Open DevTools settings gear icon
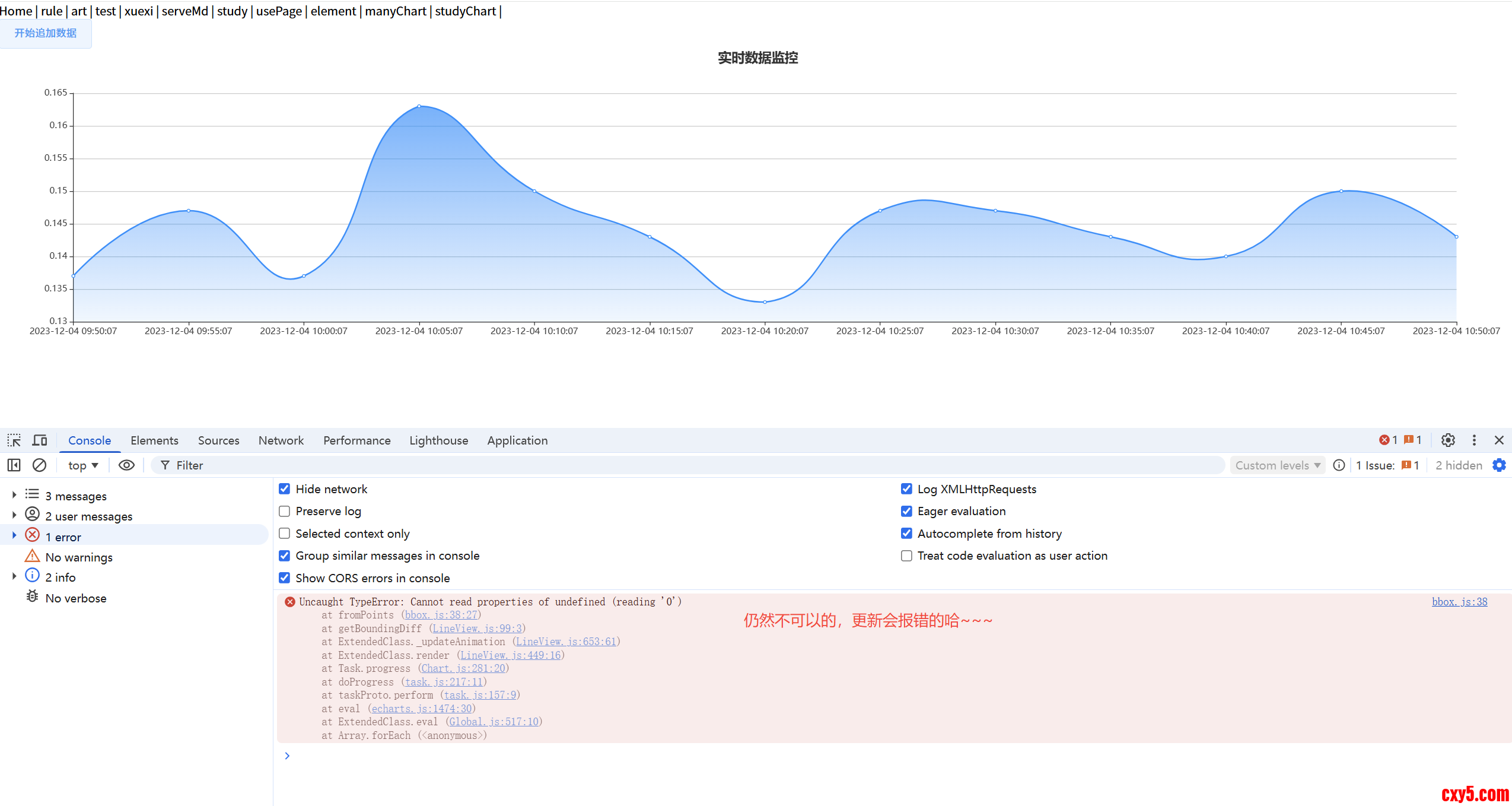This screenshot has height=806, width=1512. [x=1448, y=440]
